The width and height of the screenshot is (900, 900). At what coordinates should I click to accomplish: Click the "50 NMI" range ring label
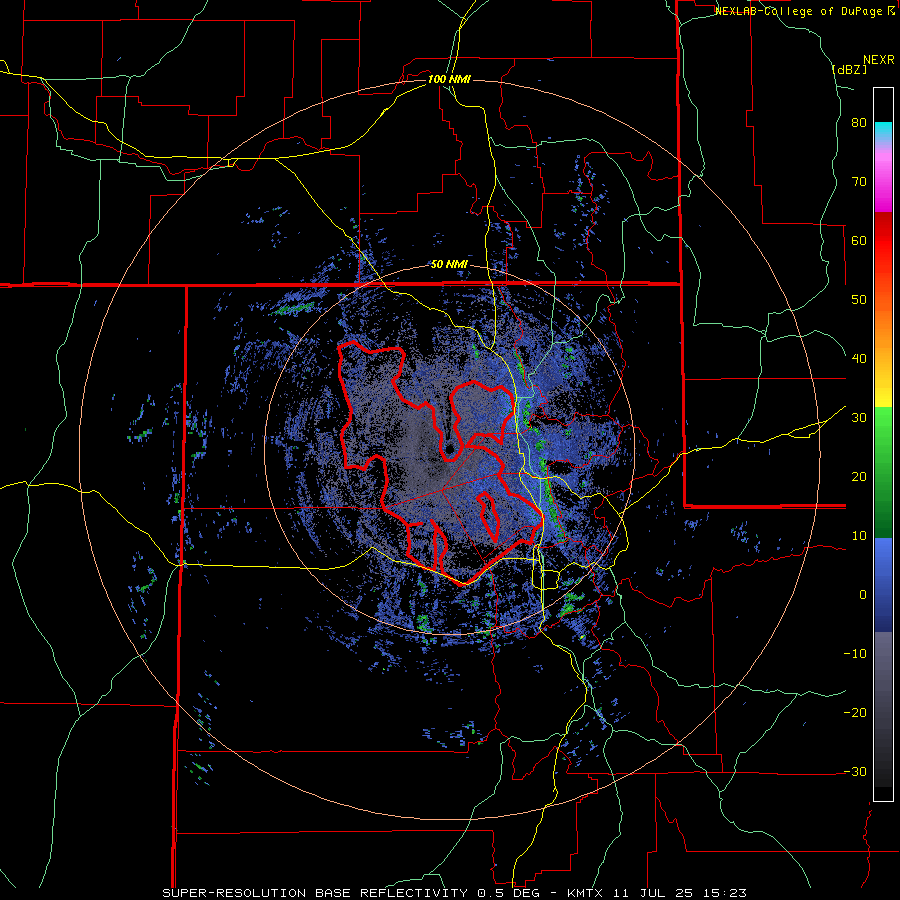[x=449, y=265]
